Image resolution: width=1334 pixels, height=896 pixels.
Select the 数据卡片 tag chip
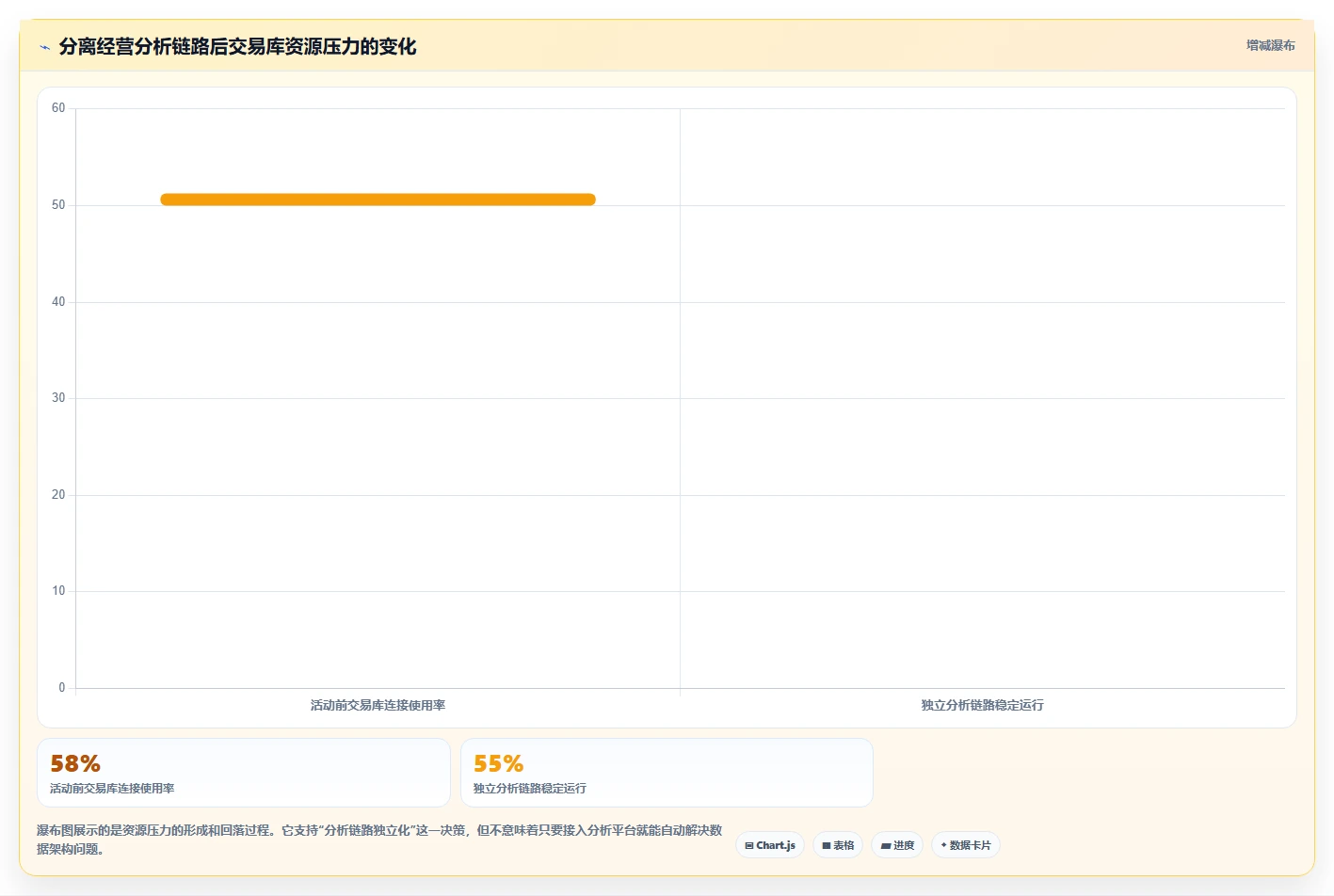click(x=966, y=845)
